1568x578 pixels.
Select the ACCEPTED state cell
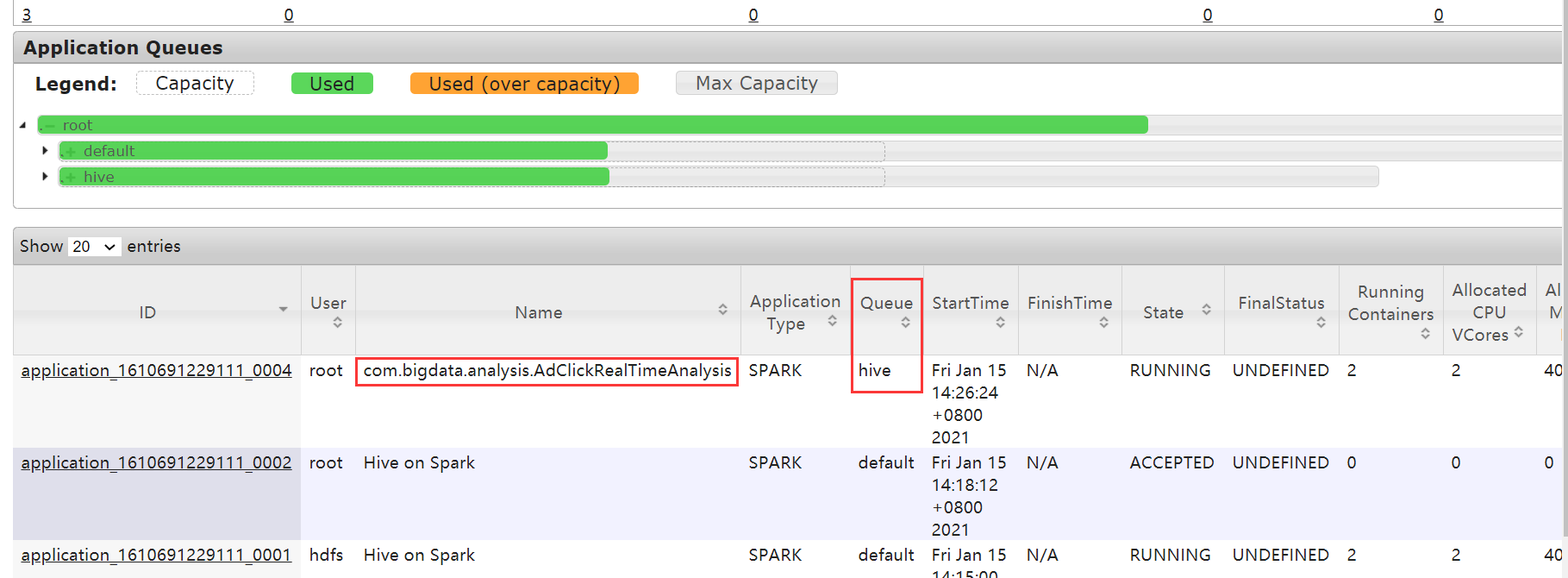point(1171,462)
